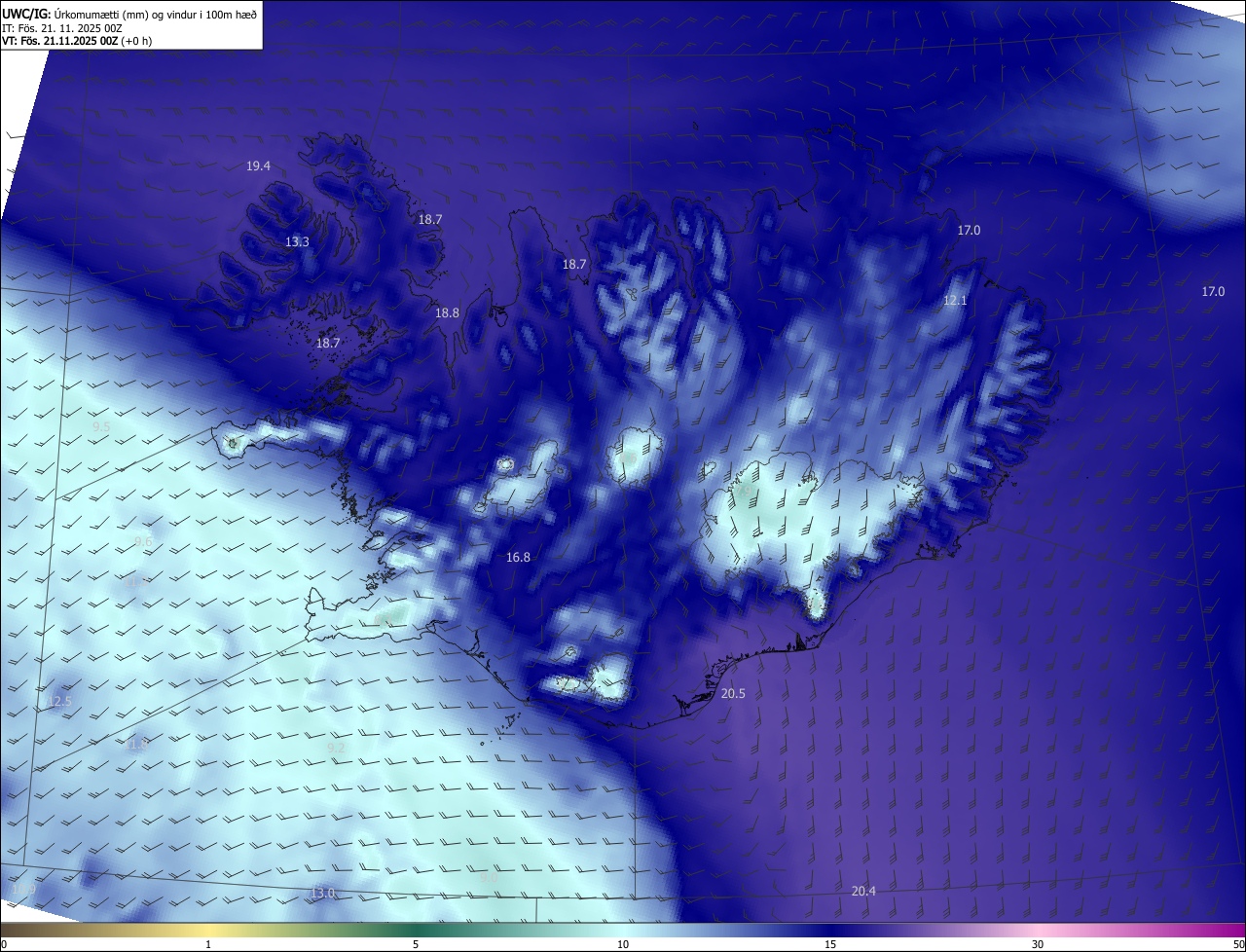Click the '1' tick on the color scale

[x=208, y=944]
